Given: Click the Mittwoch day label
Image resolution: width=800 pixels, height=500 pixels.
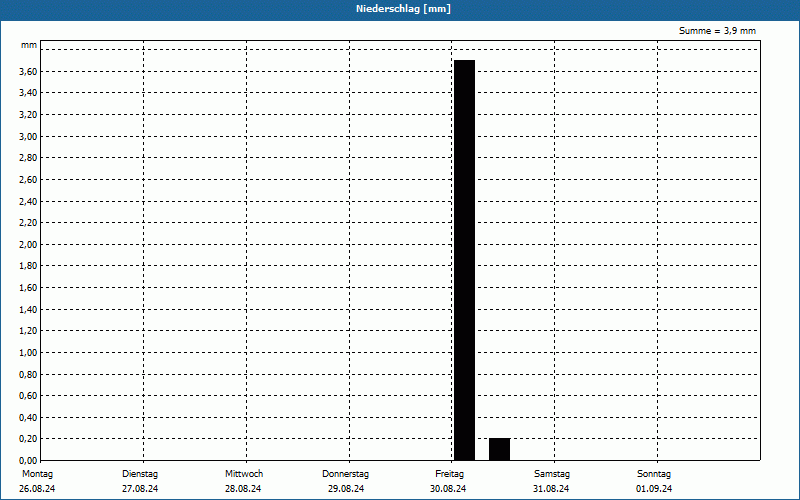Looking at the screenshot, I should (244, 474).
